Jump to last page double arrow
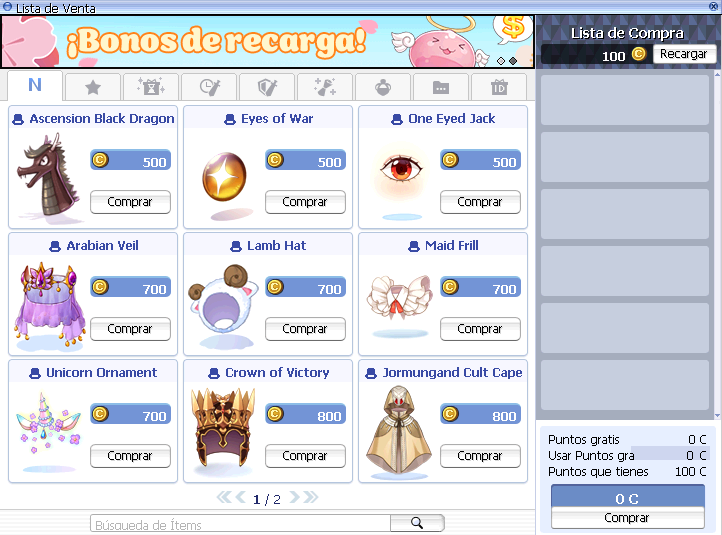Image resolution: width=722 pixels, height=535 pixels. coord(311,498)
